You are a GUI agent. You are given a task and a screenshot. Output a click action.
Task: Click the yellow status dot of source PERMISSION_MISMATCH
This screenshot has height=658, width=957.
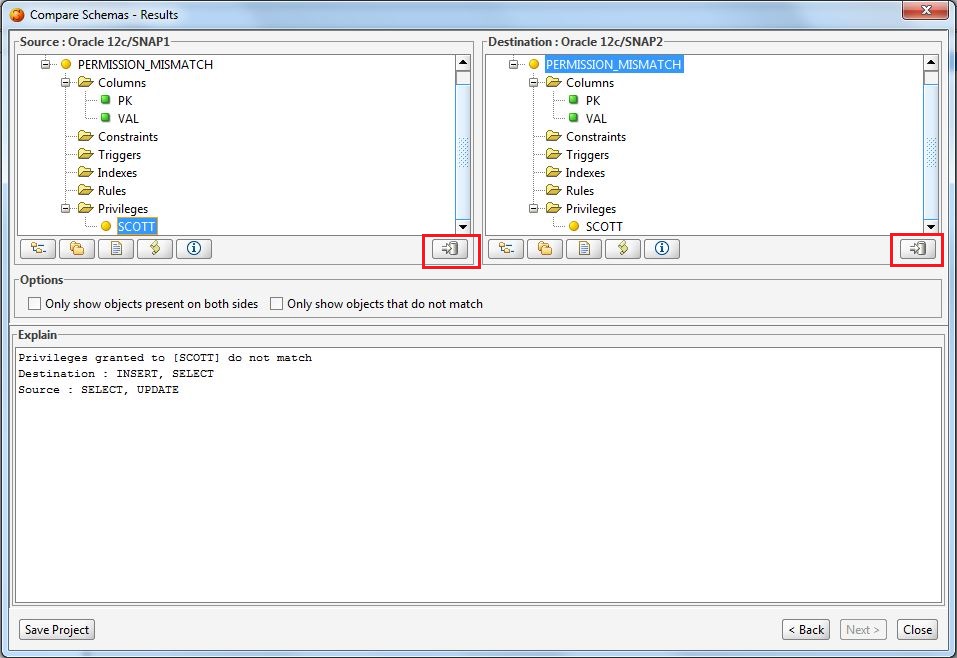click(x=66, y=64)
